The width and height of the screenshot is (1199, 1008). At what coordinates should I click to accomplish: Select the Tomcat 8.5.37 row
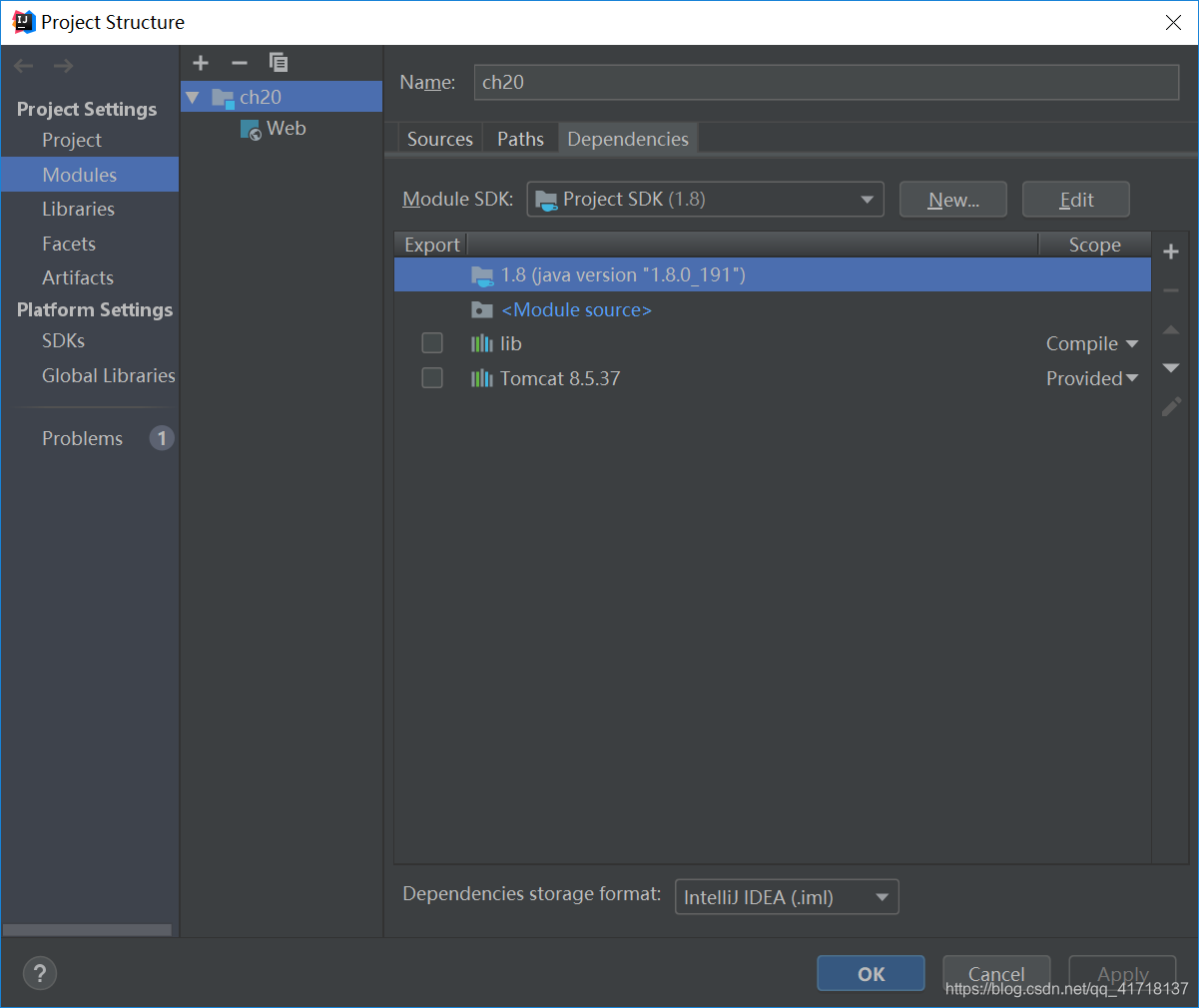[x=773, y=378]
